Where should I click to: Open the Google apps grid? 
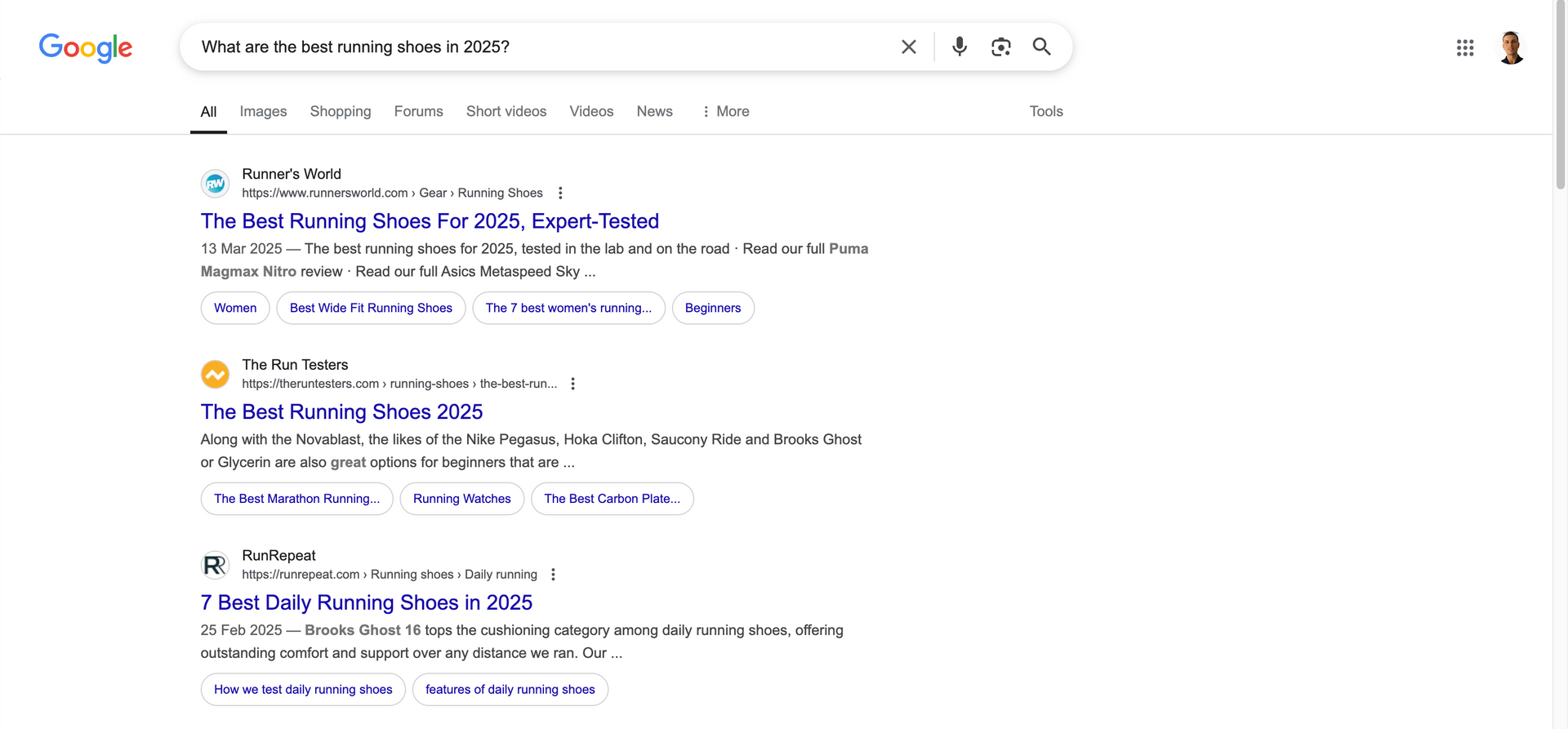pos(1465,47)
